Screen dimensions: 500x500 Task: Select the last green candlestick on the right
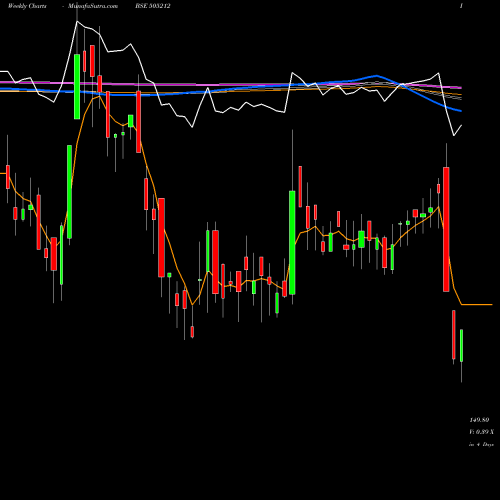(x=461, y=346)
